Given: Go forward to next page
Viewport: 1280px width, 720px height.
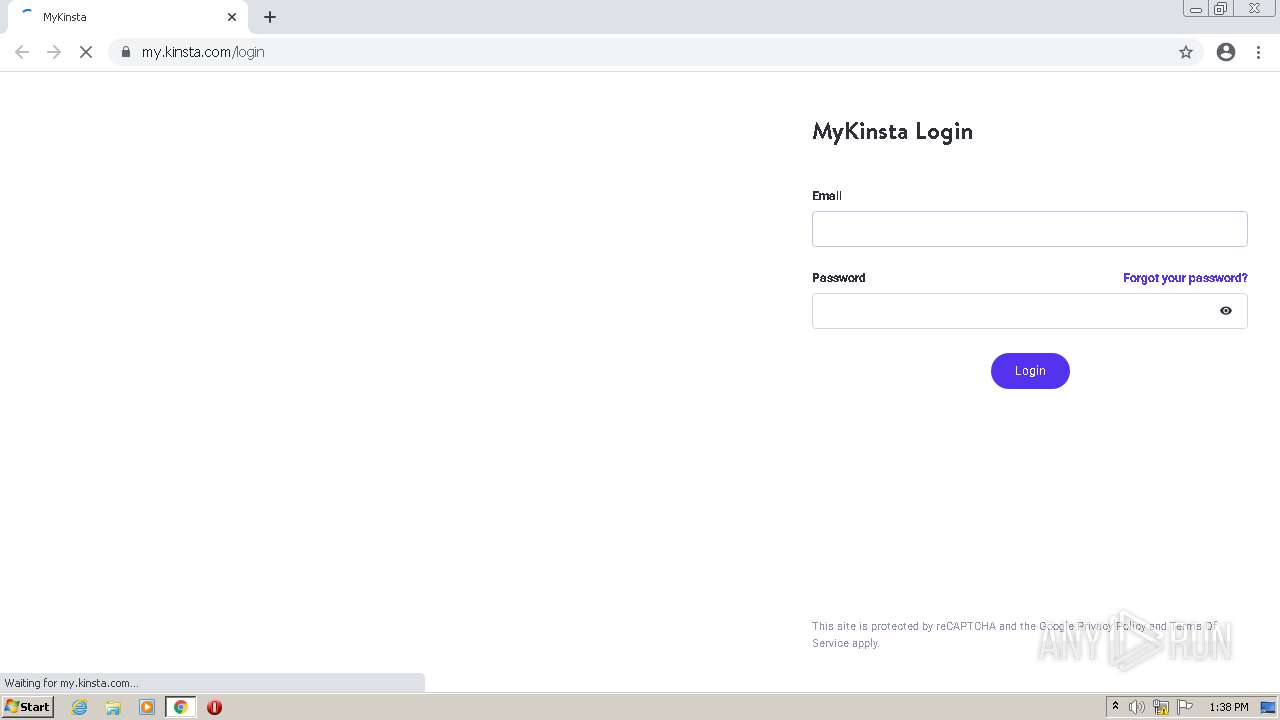Looking at the screenshot, I should click(54, 52).
